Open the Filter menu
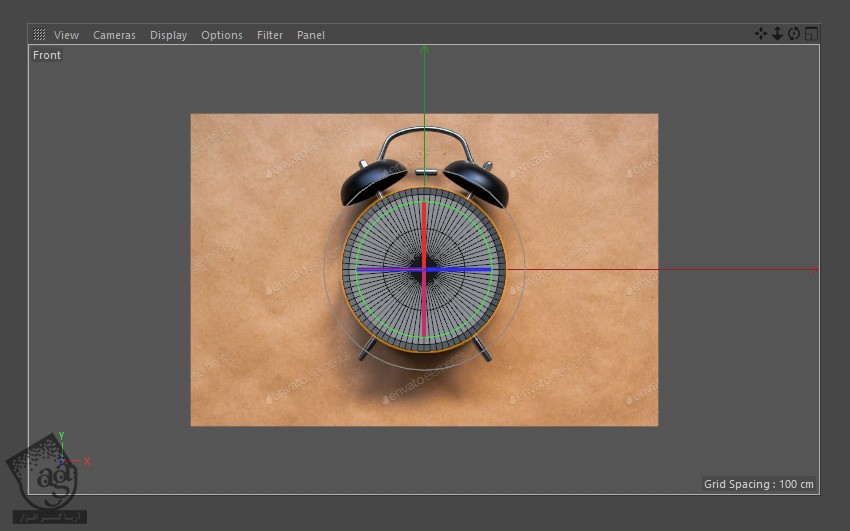 coord(270,35)
